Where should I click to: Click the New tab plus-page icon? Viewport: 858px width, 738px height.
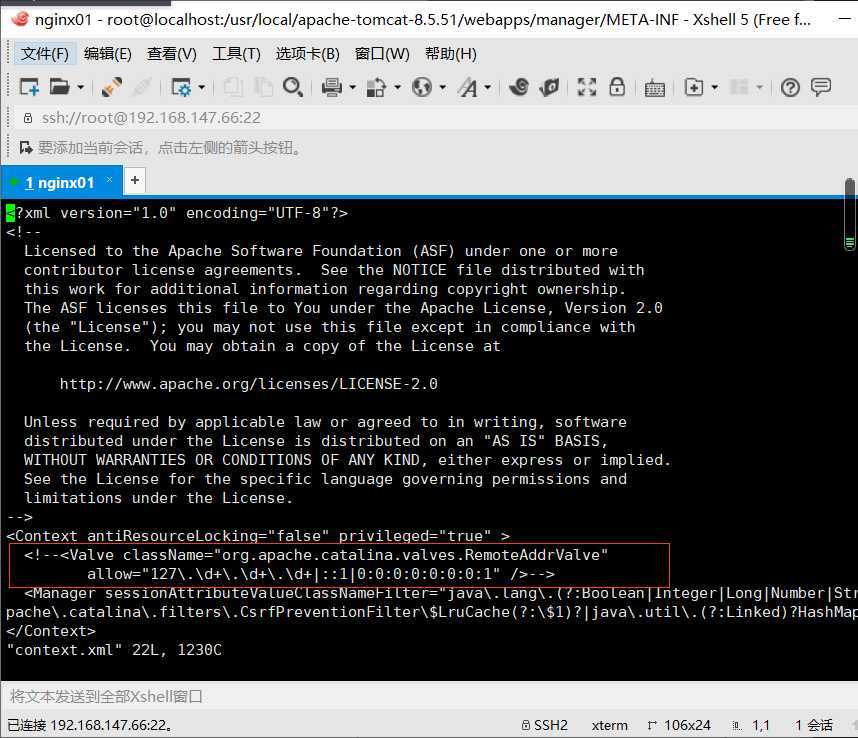coord(694,87)
